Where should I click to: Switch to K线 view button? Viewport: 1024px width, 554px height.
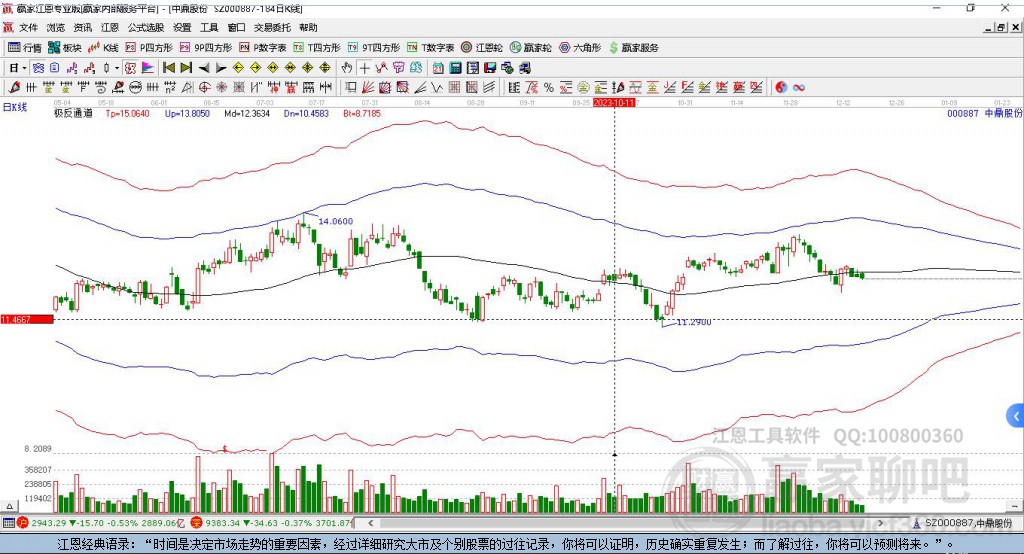coord(103,48)
